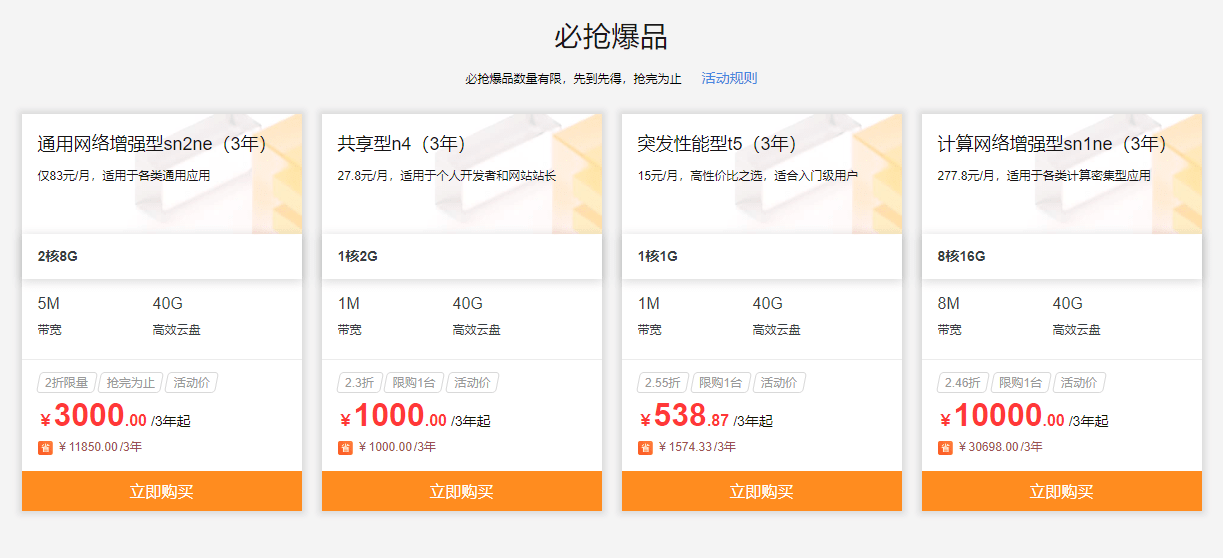Click 立即购买 for 共享型n4
This screenshot has width=1223, height=558.
click(x=462, y=491)
